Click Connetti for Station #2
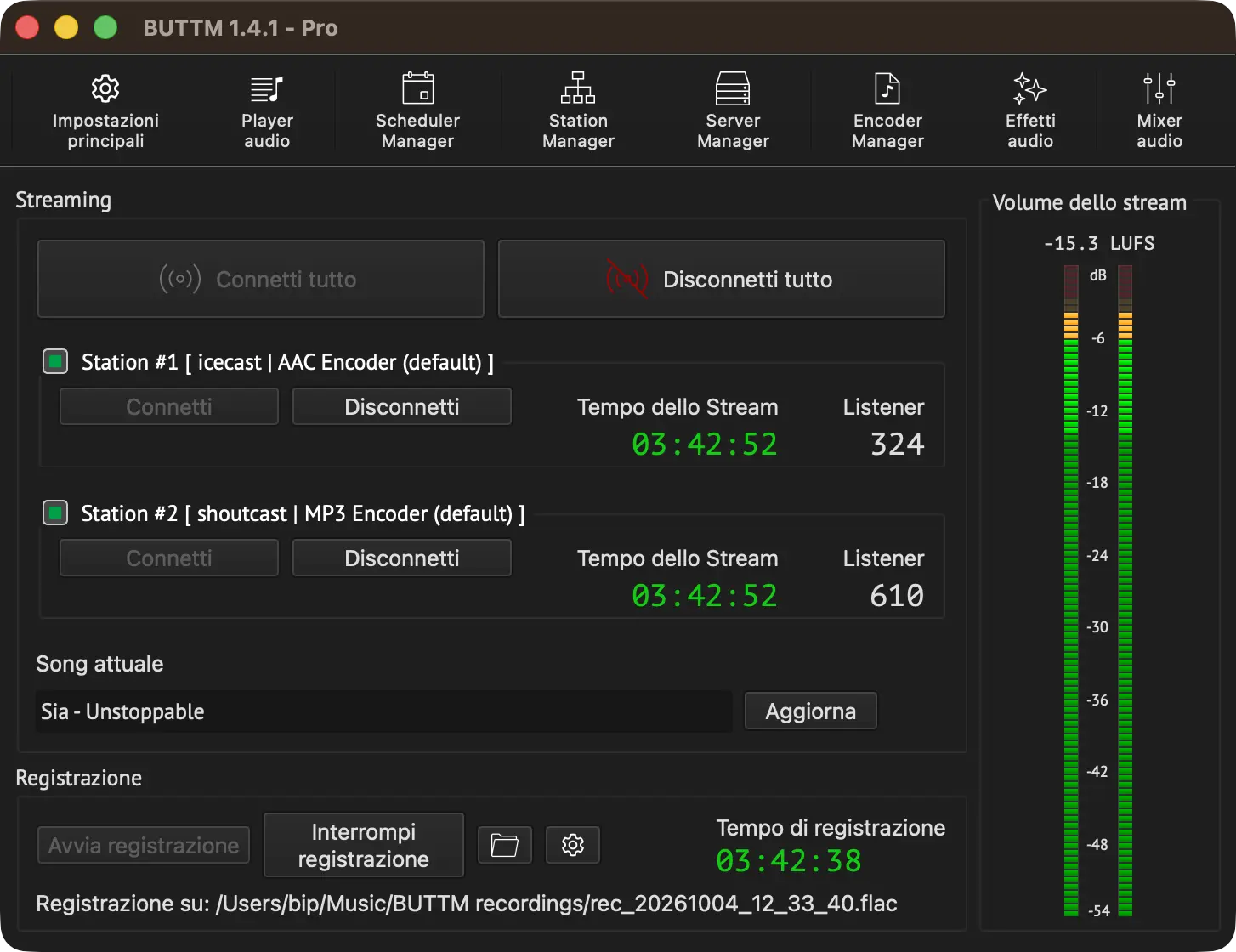 (169, 558)
